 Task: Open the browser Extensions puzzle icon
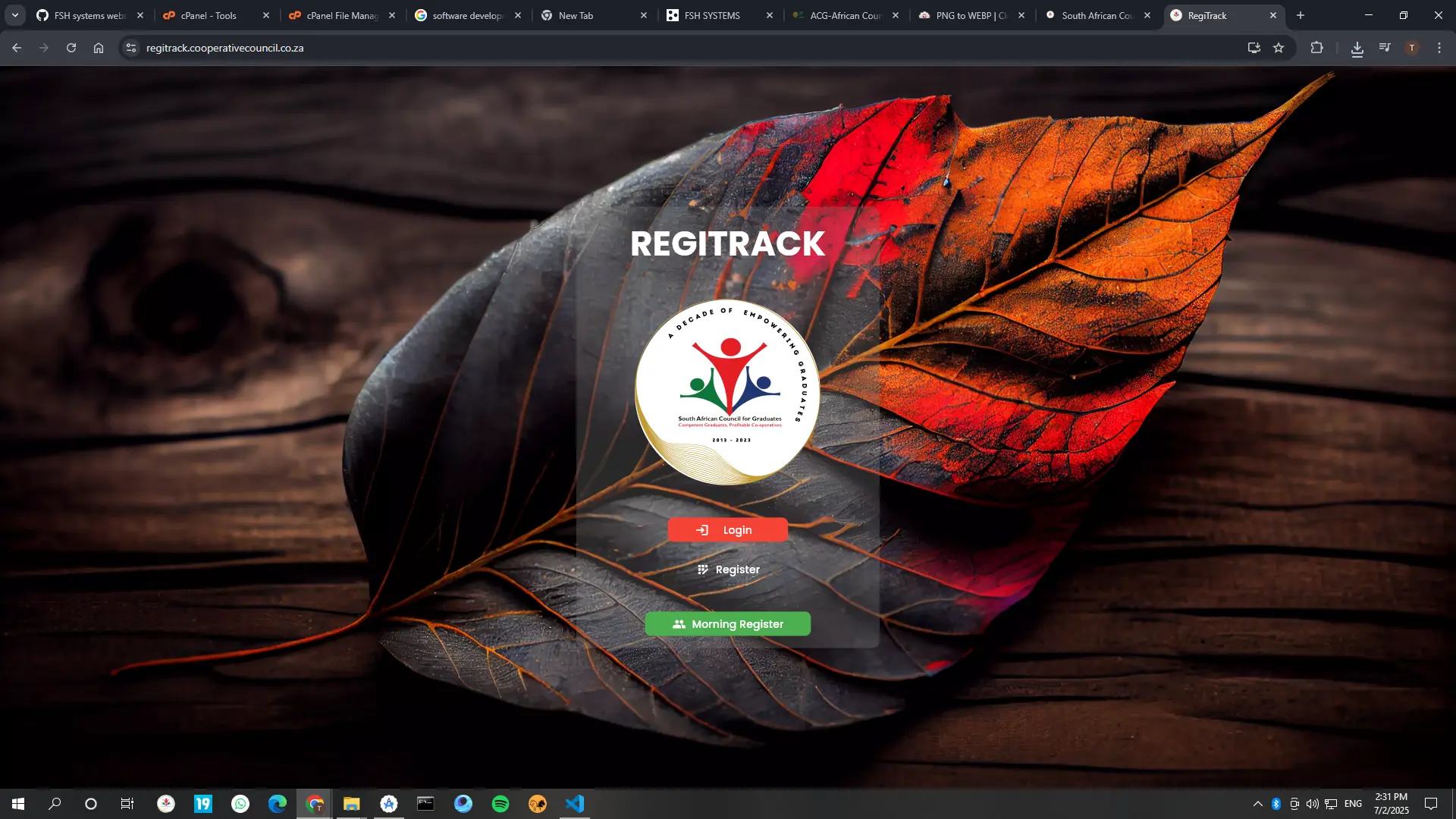[1316, 48]
